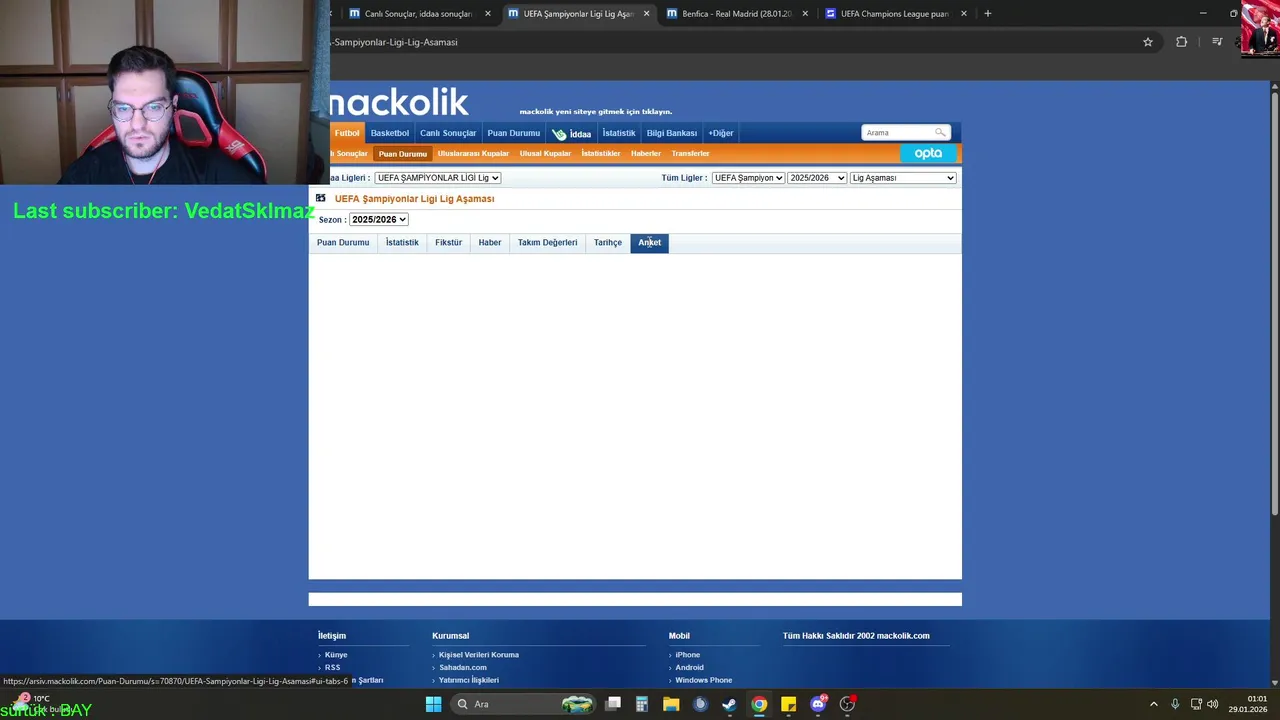
Task: Open the UEFA ŞAMPİYONLAR LİGİ Lig dropdown
Action: [x=438, y=178]
